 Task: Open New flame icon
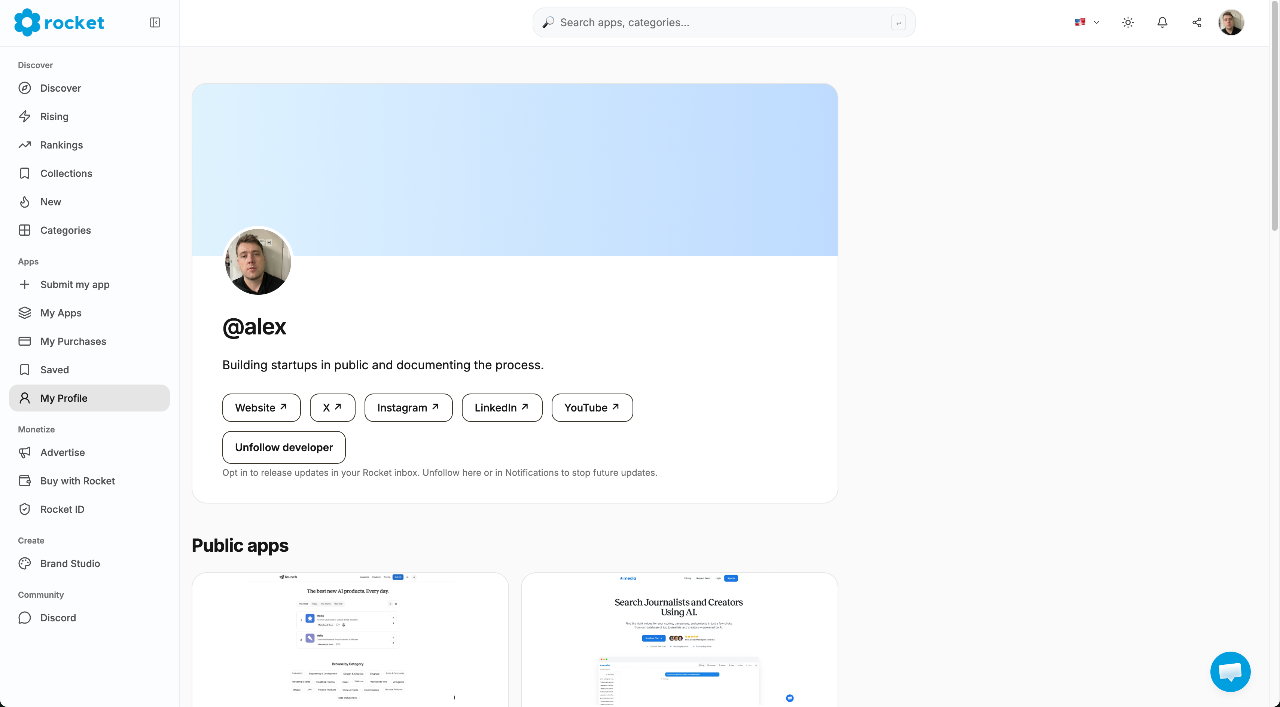coord(25,201)
